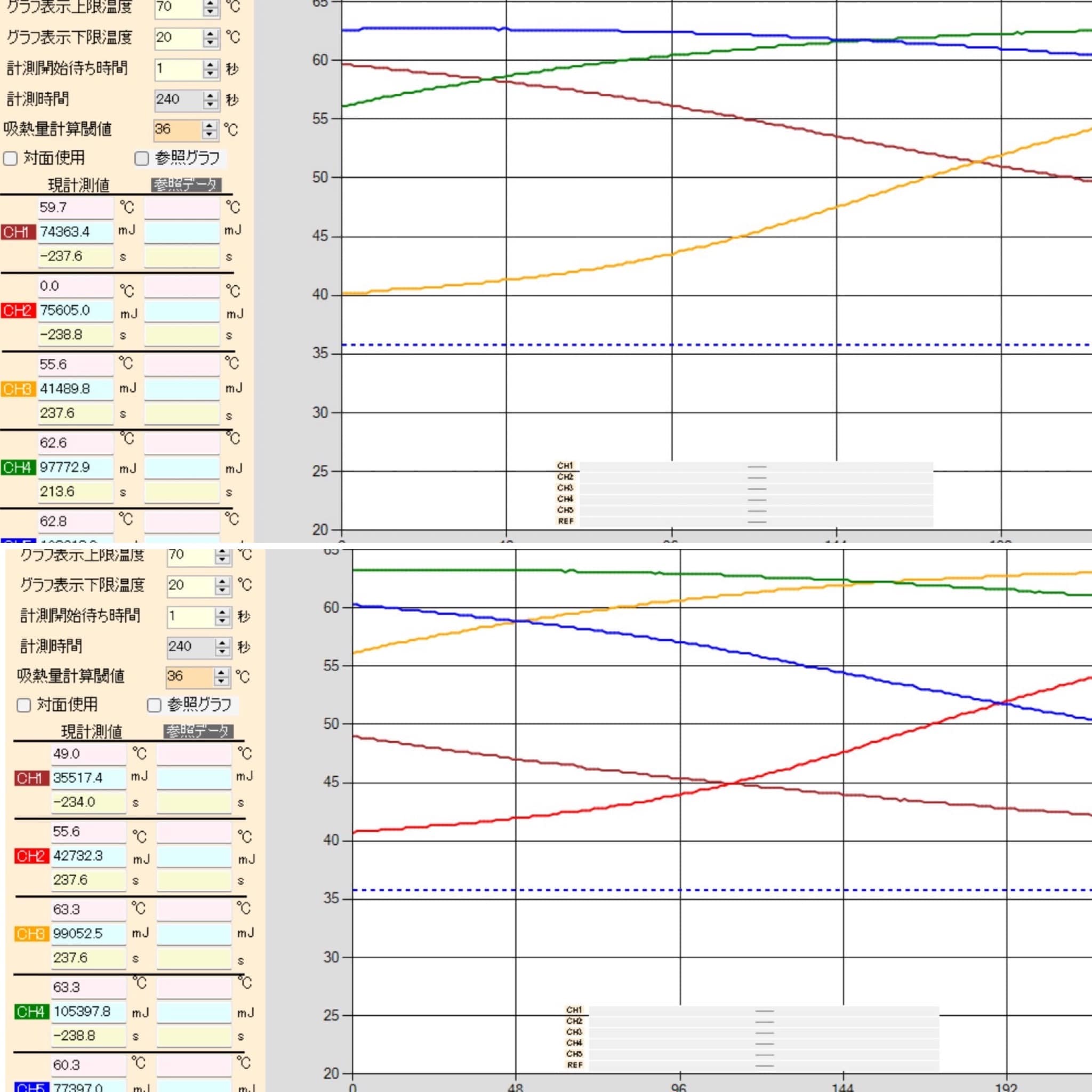Select orange CH3 label in lower window

(x=31, y=934)
